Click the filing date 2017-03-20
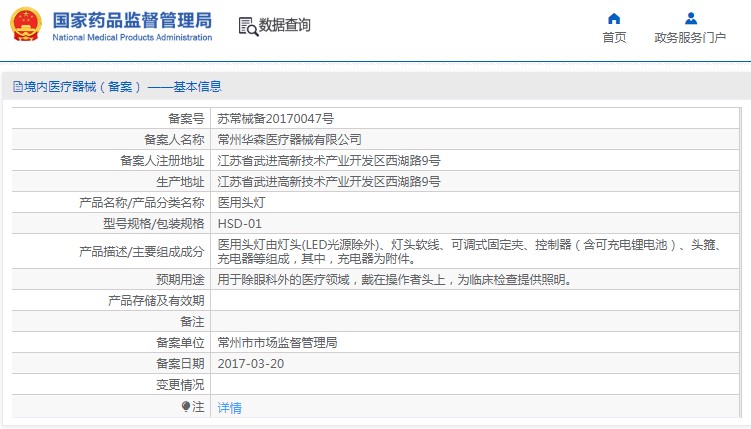Screen dimensions: 751x429 (250, 363)
